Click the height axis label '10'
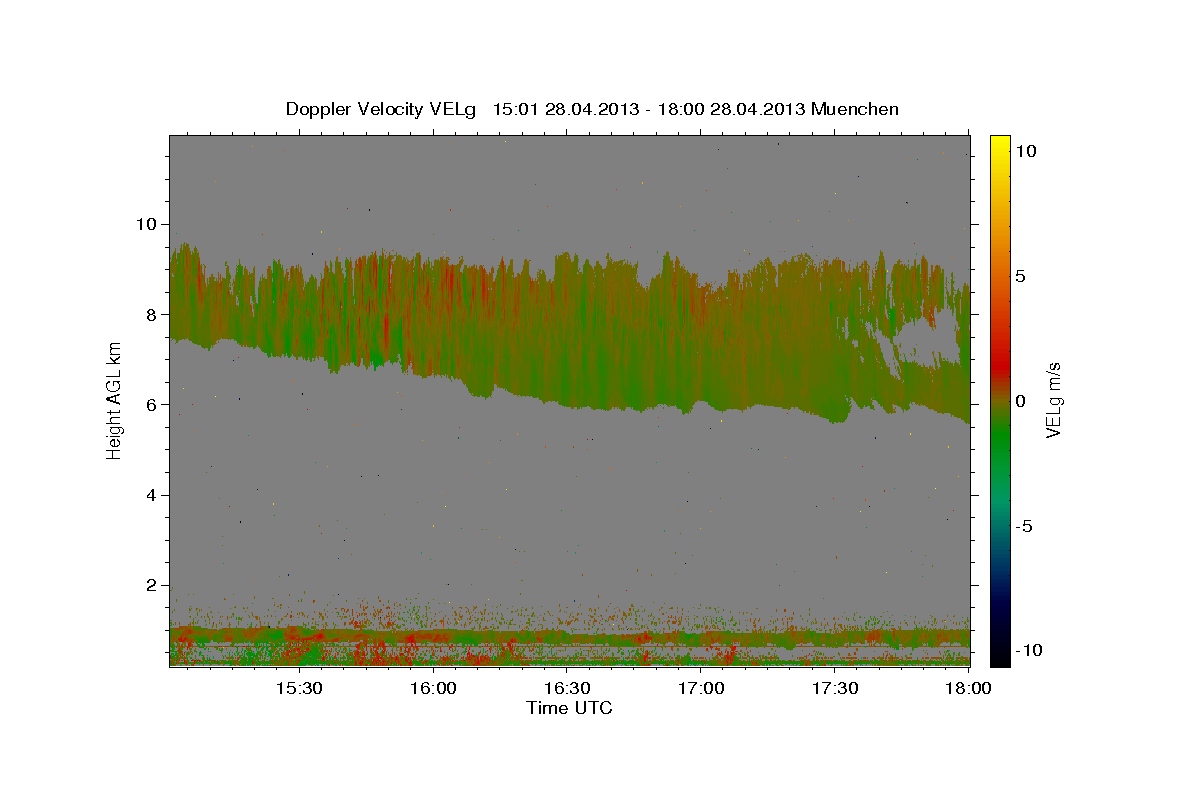Viewport: 1200px width, 800px height. pos(149,224)
